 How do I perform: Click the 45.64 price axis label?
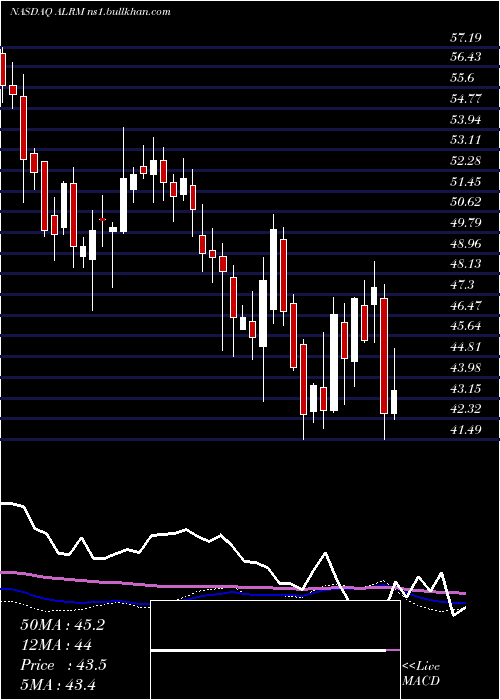pos(466,326)
